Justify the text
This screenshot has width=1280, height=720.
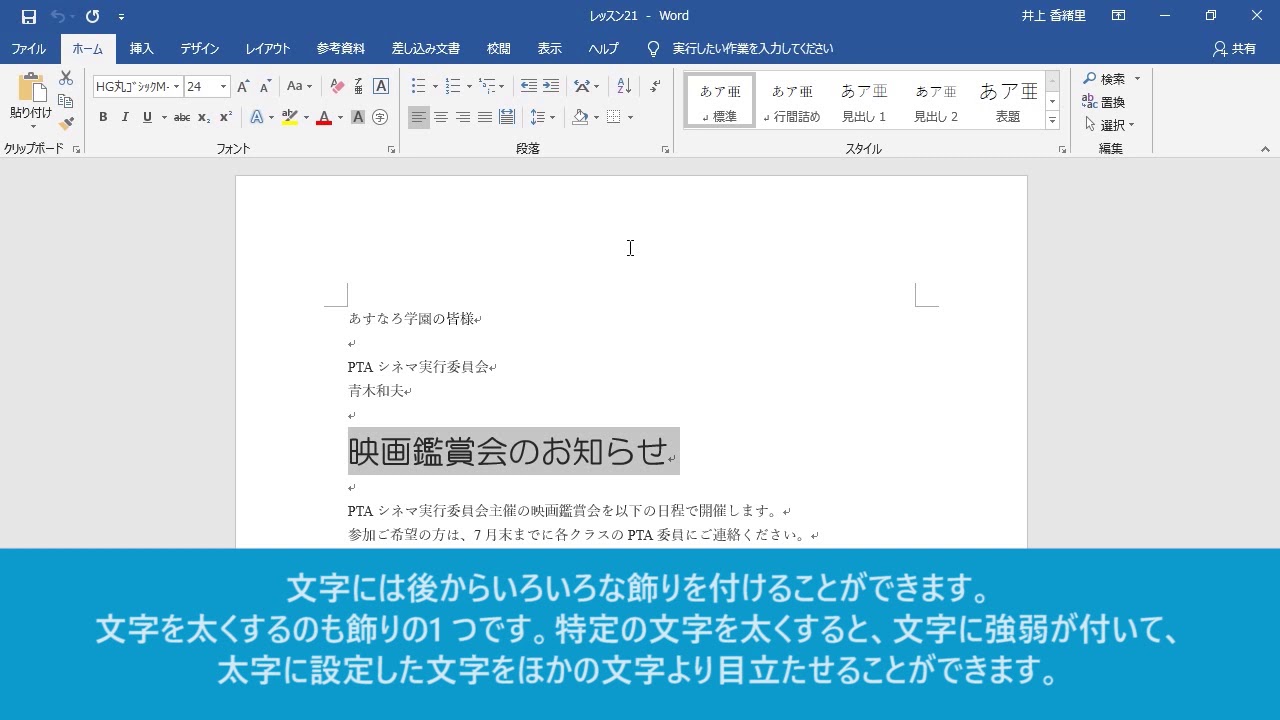pyautogui.click(x=485, y=117)
